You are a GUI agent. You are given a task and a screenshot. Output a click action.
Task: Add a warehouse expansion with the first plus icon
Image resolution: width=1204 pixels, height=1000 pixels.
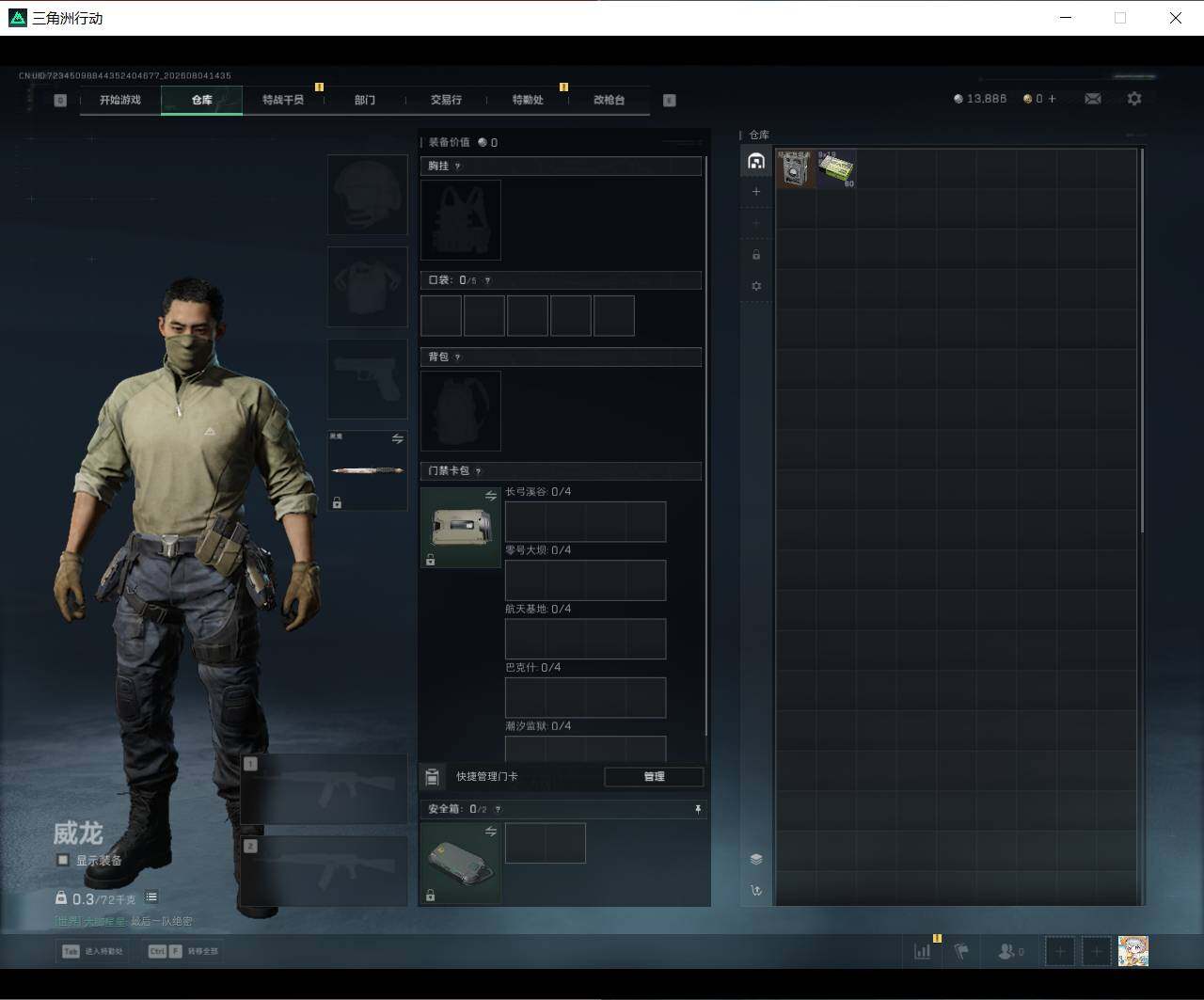click(756, 192)
